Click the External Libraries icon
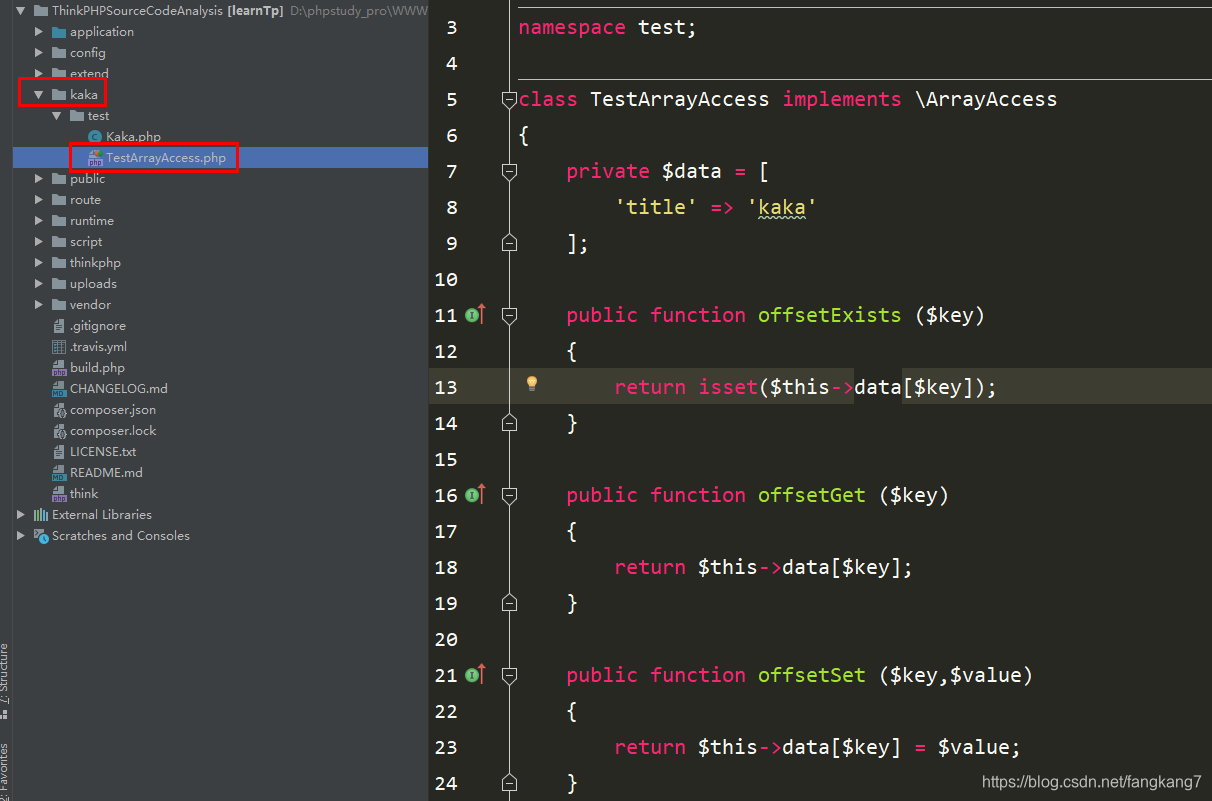Viewport: 1212px width, 801px height. pos(41,515)
